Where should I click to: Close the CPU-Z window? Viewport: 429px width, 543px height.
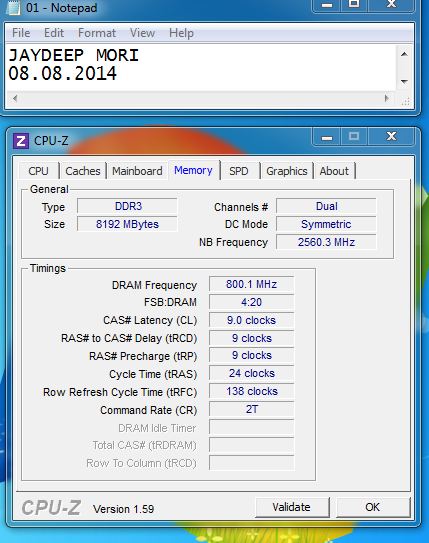[x=391, y=137]
